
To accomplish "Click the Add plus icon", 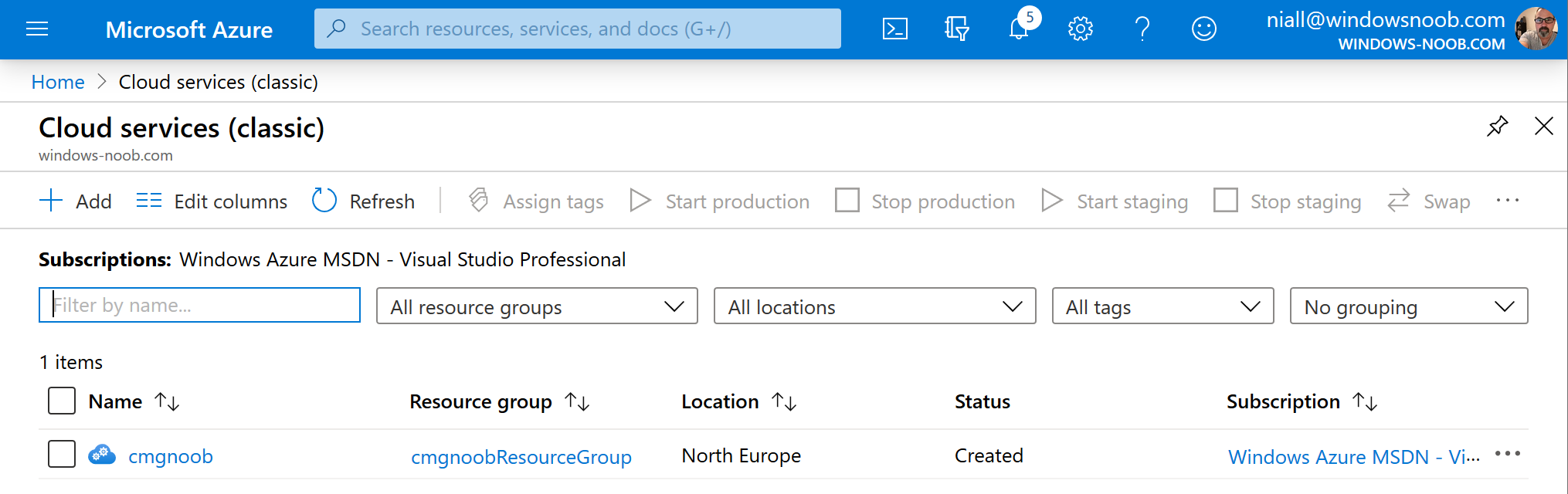I will coord(51,201).
